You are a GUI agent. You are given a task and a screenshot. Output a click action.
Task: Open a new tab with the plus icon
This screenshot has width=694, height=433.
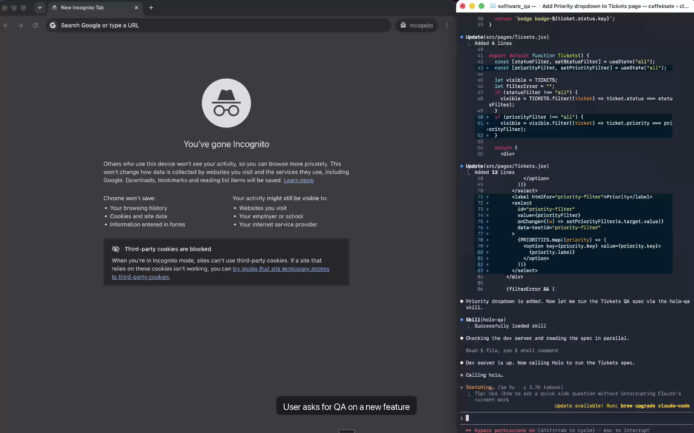[x=151, y=8]
